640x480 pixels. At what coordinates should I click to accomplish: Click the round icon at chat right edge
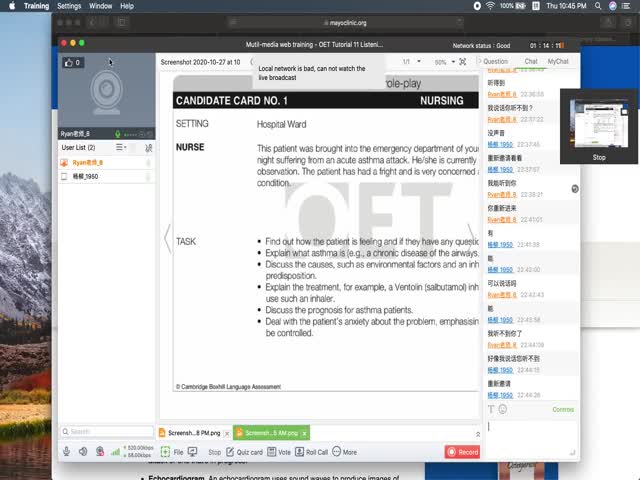click(575, 189)
